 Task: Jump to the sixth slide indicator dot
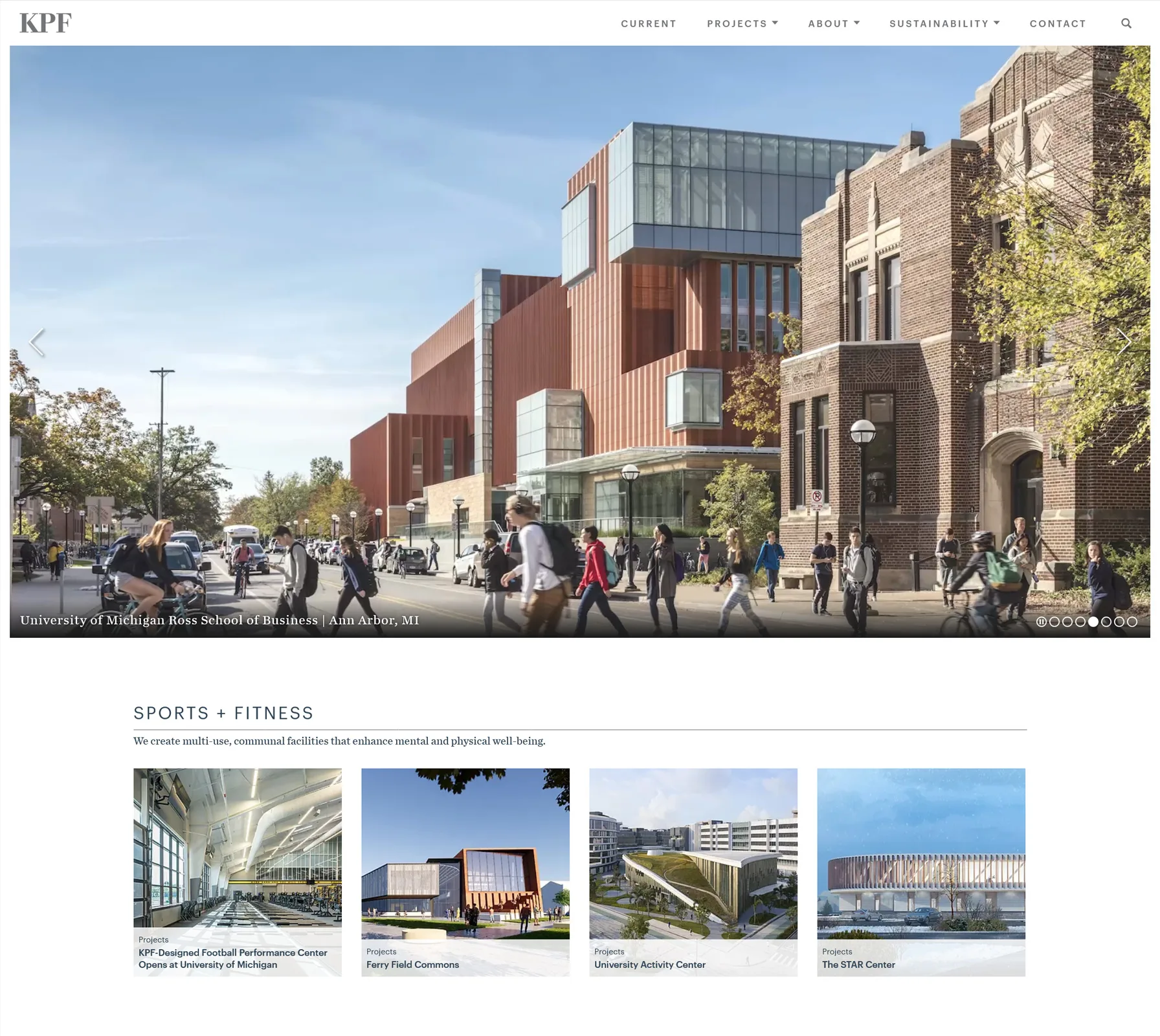pyautogui.click(x=1119, y=622)
